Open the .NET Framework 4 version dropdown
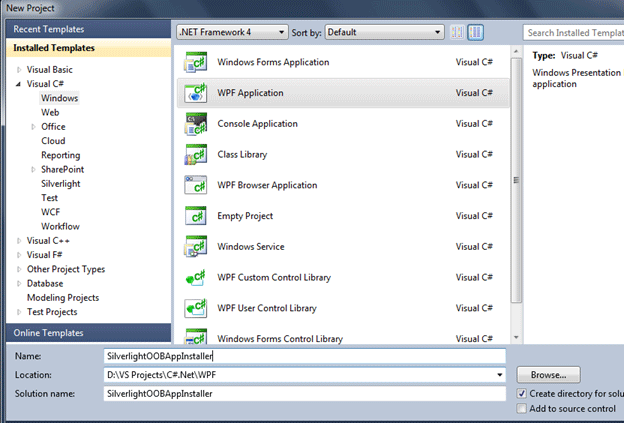 (x=232, y=32)
